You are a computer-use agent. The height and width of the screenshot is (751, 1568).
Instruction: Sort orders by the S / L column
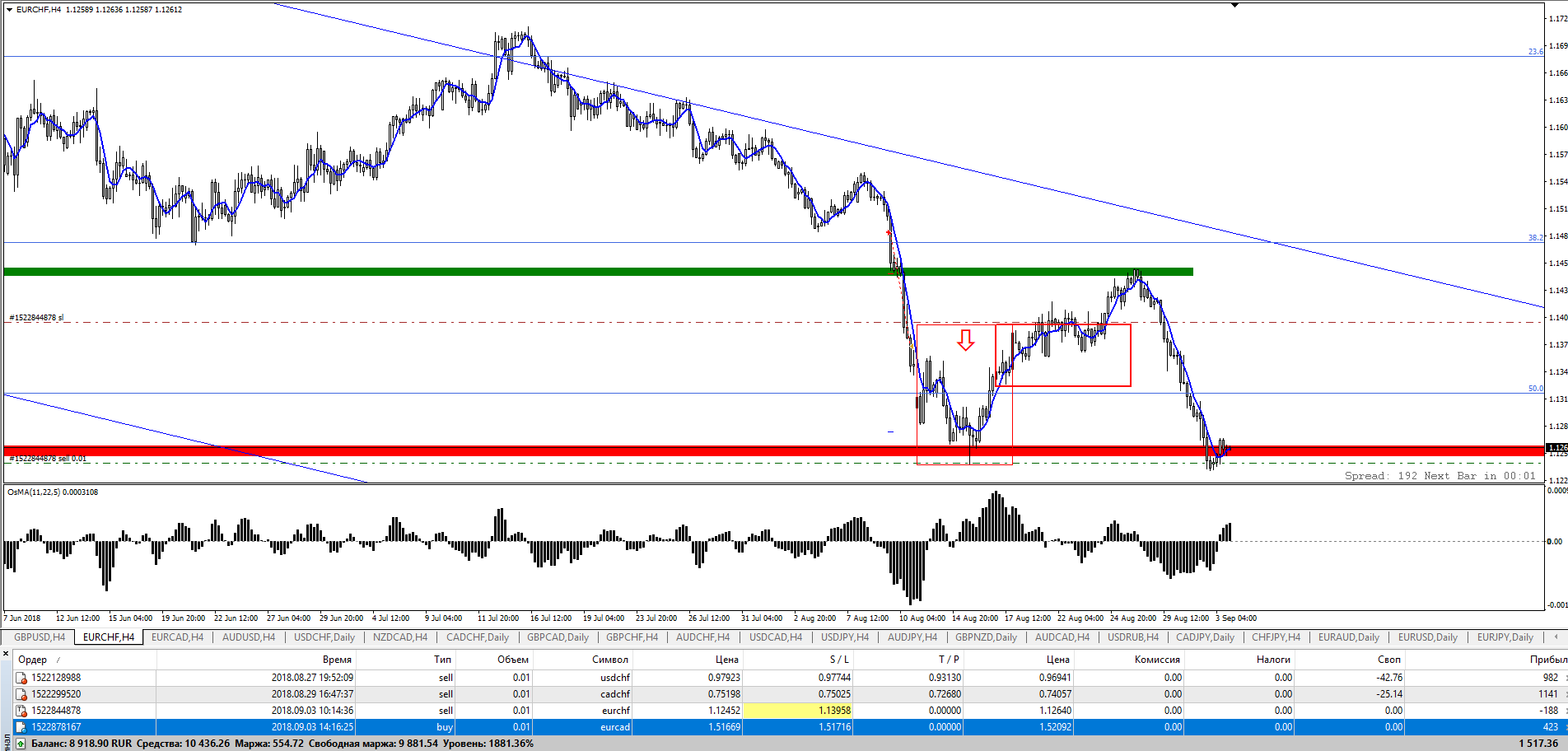click(x=797, y=659)
